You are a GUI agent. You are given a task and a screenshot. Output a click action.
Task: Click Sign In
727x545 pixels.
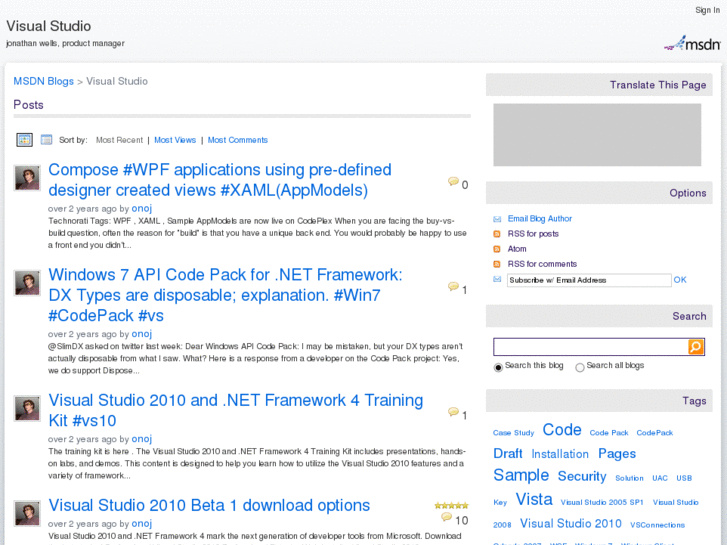[x=707, y=10]
